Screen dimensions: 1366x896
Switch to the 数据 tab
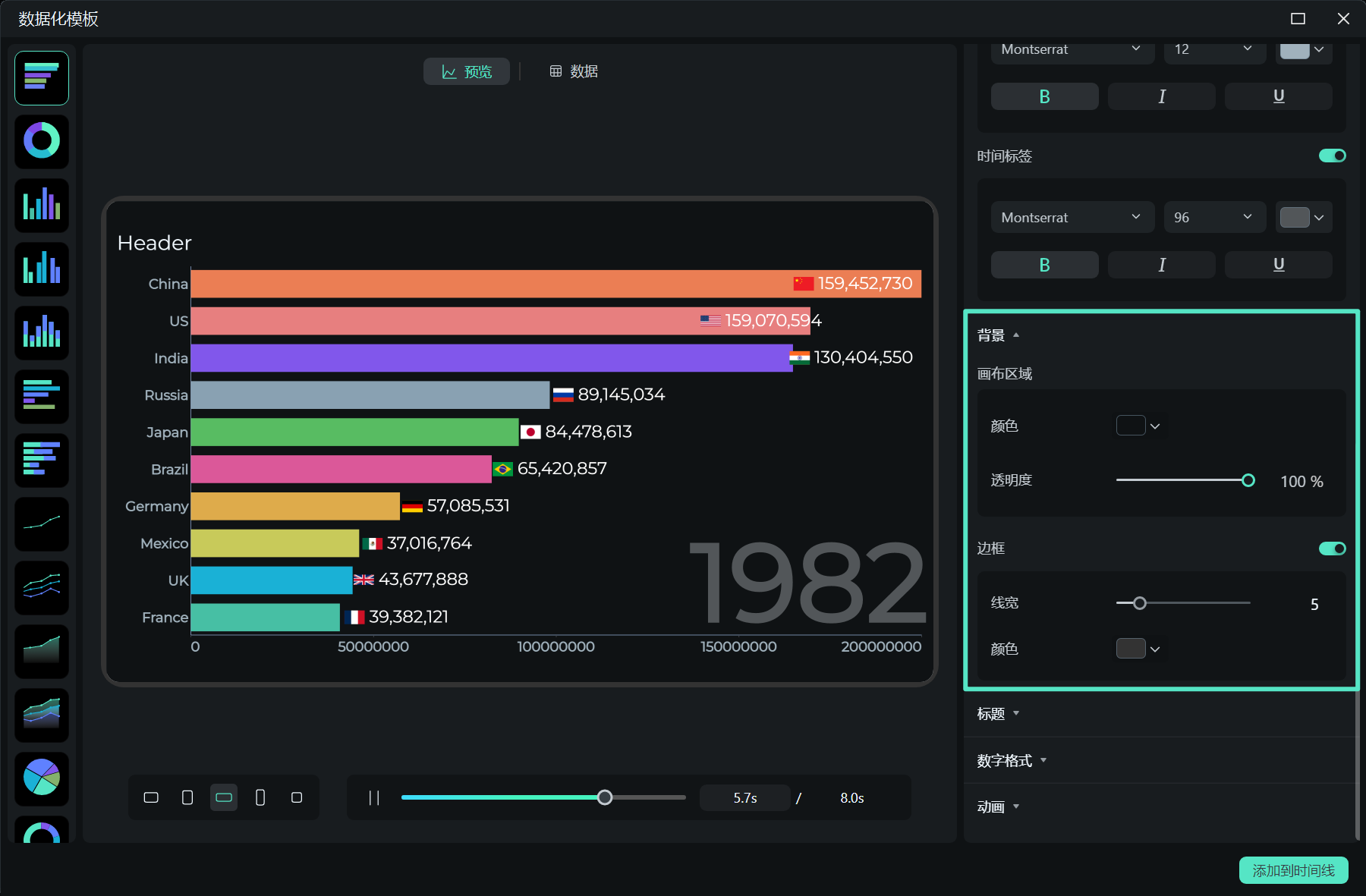[574, 71]
